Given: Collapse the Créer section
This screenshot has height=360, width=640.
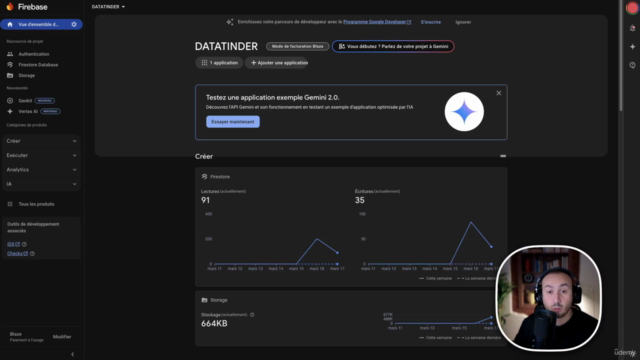Looking at the screenshot, I should (x=503, y=156).
